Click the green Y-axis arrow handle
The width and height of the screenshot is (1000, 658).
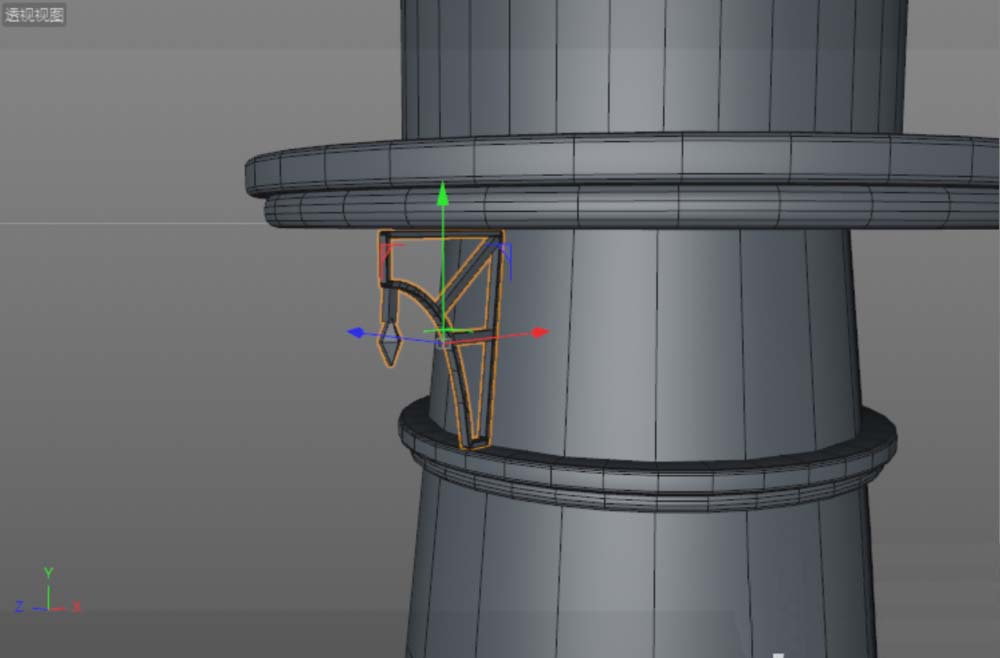click(x=443, y=194)
